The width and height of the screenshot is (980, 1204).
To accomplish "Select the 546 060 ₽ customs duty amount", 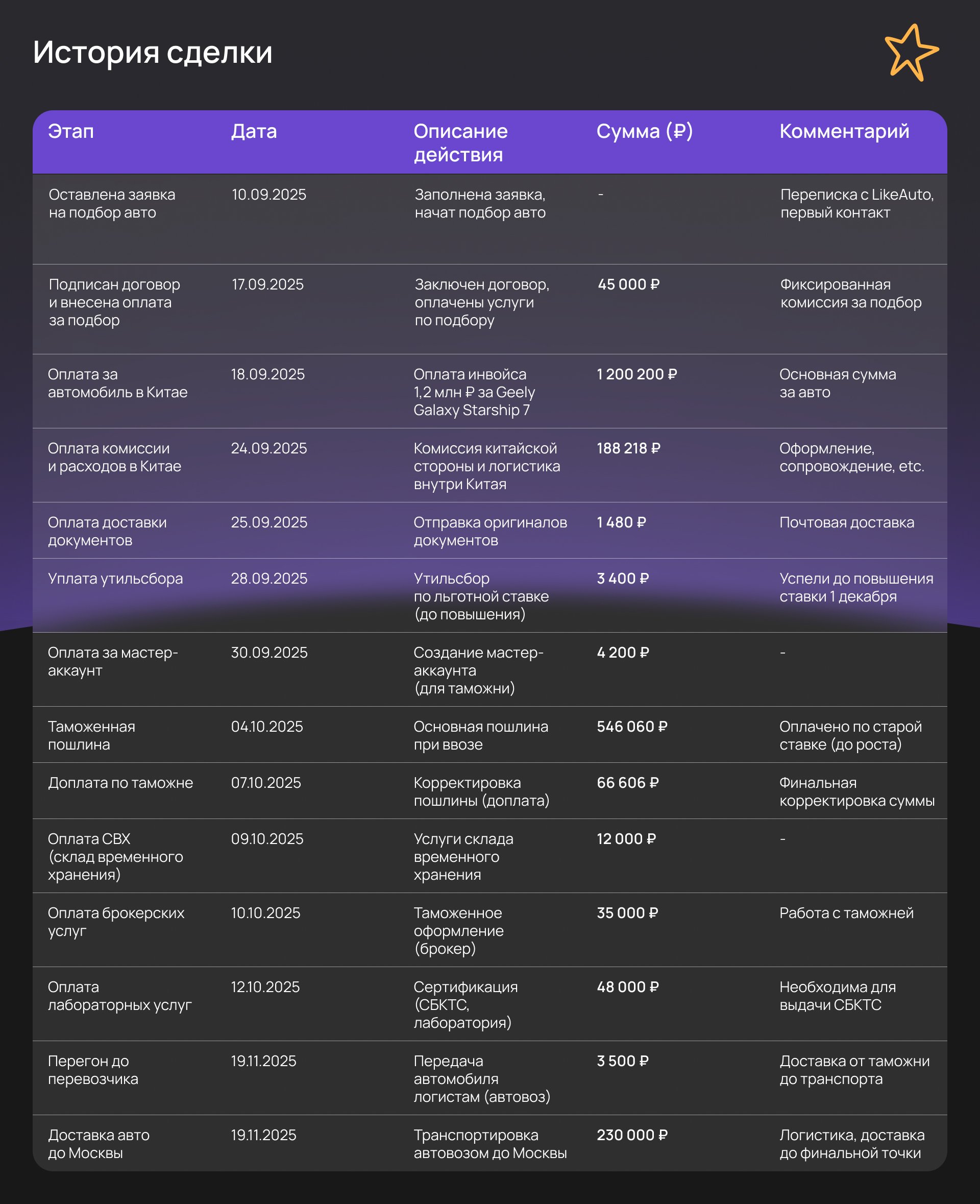I will (632, 726).
